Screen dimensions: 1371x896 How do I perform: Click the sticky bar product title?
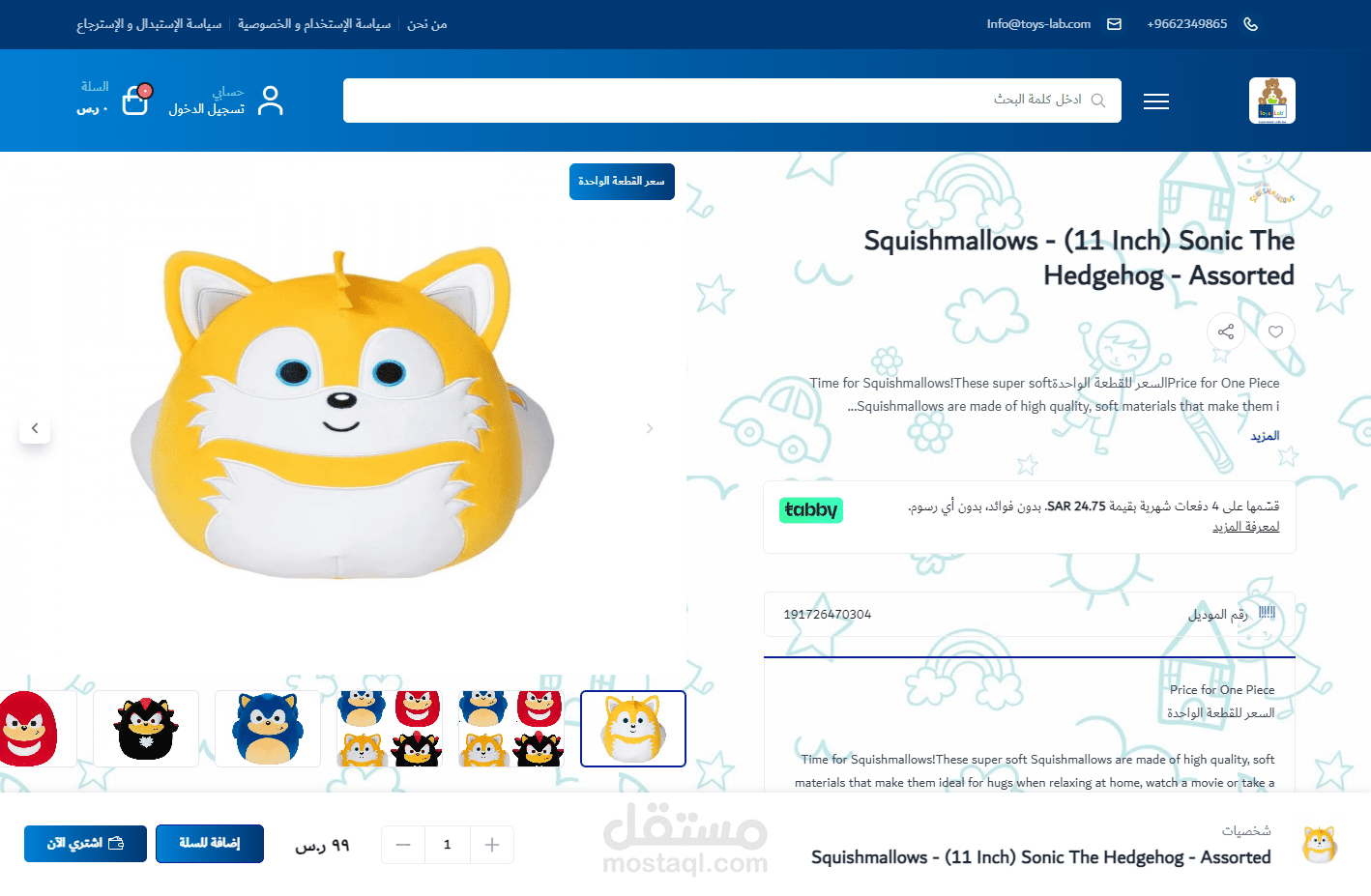pos(1041,857)
